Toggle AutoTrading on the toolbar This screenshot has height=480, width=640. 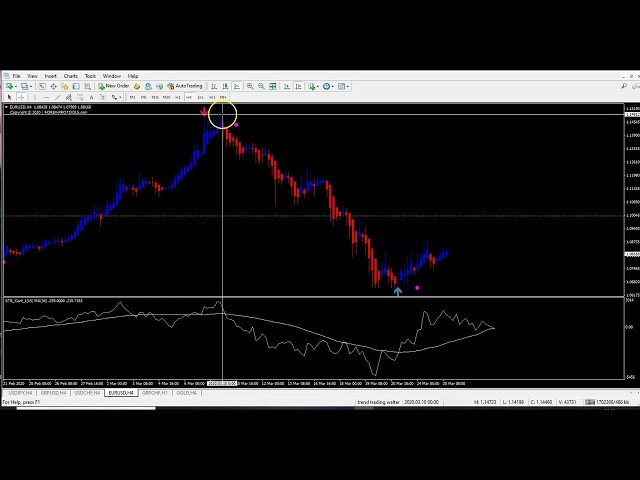185,86
